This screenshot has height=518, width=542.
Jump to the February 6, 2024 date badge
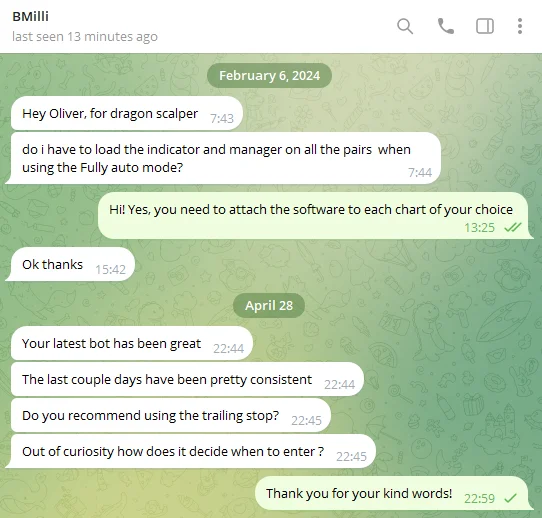pyautogui.click(x=269, y=75)
